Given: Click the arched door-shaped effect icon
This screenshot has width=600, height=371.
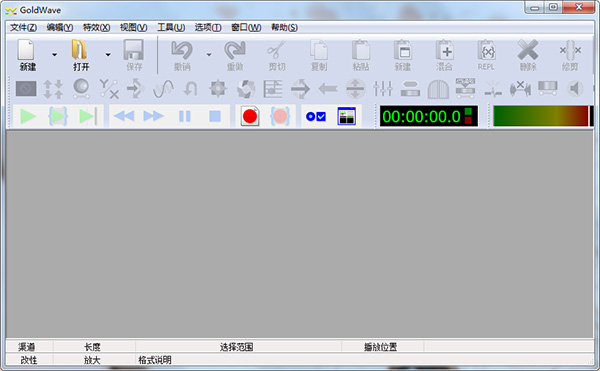Looking at the screenshot, I should pyautogui.click(x=438, y=89).
